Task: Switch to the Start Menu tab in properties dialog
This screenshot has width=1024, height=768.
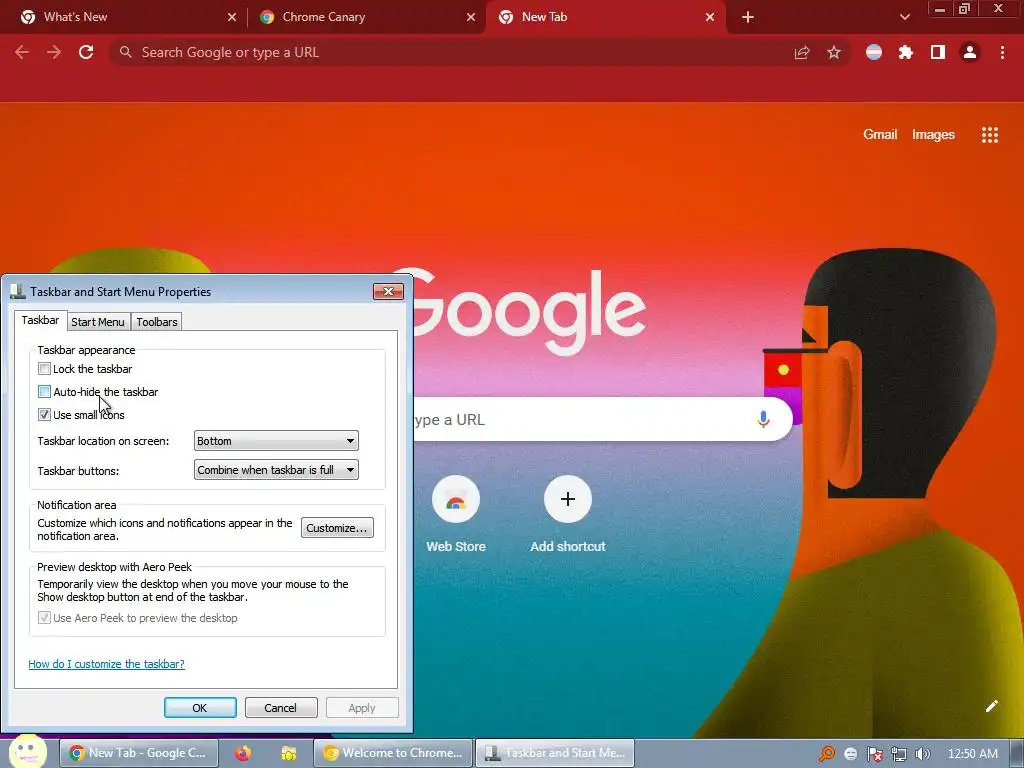Action: tap(98, 322)
